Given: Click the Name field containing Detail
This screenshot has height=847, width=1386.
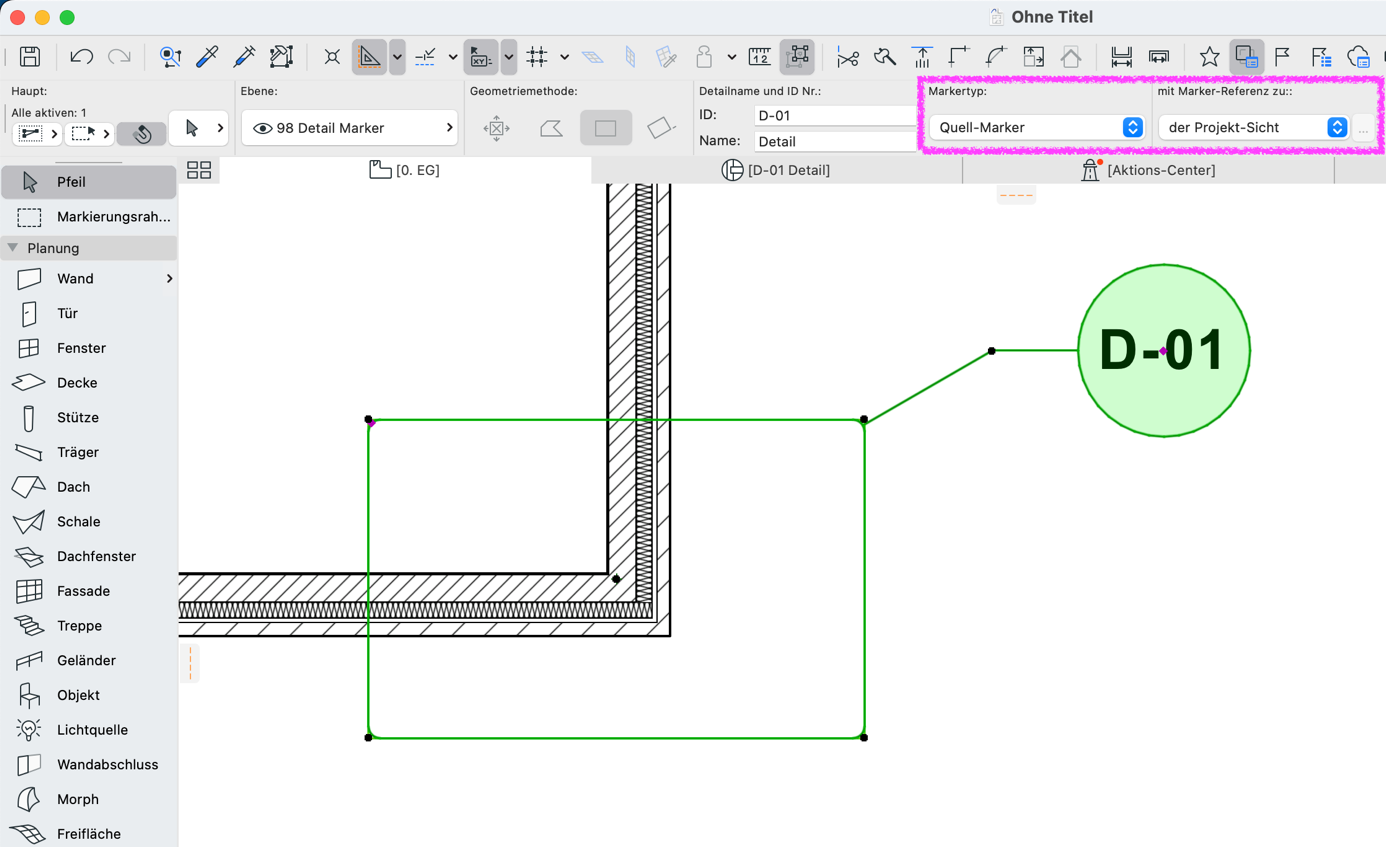Looking at the screenshot, I should pyautogui.click(x=835, y=141).
